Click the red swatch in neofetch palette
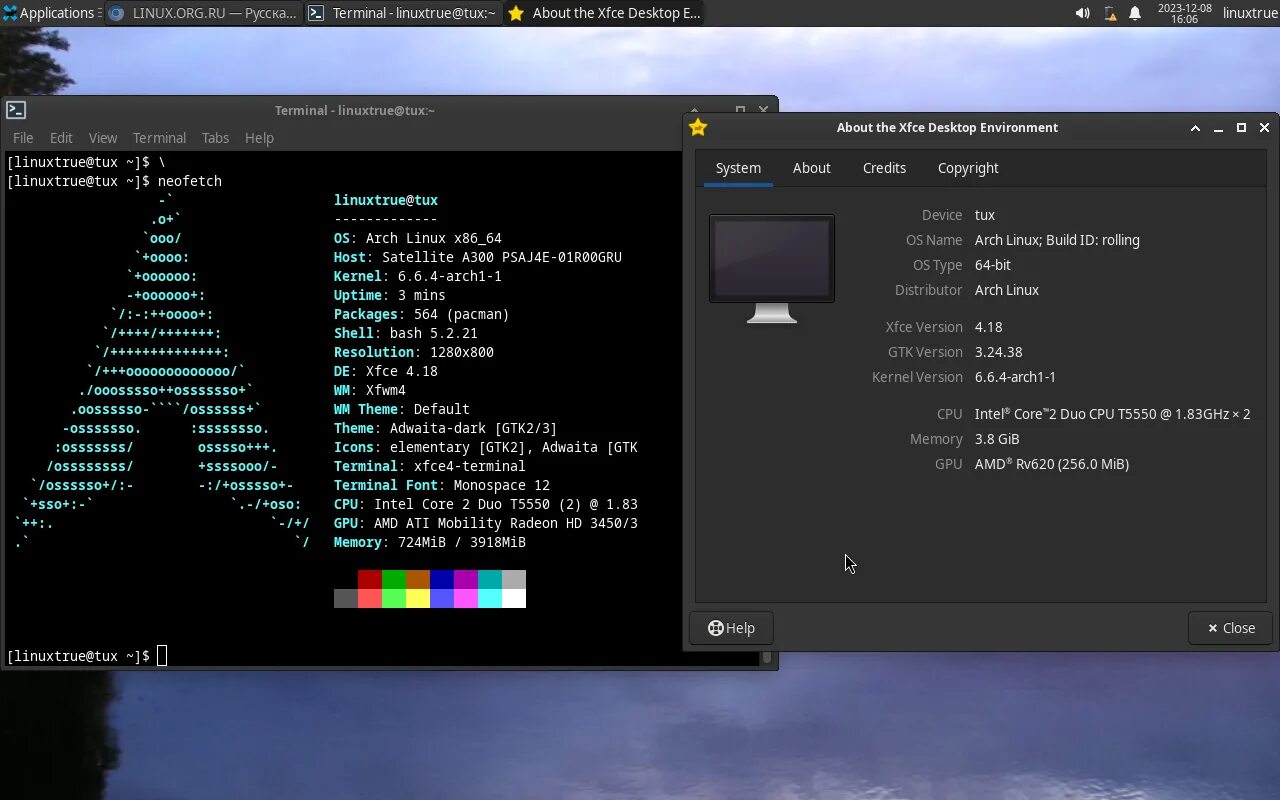Viewport: 1280px width, 800px height. pyautogui.click(x=370, y=579)
